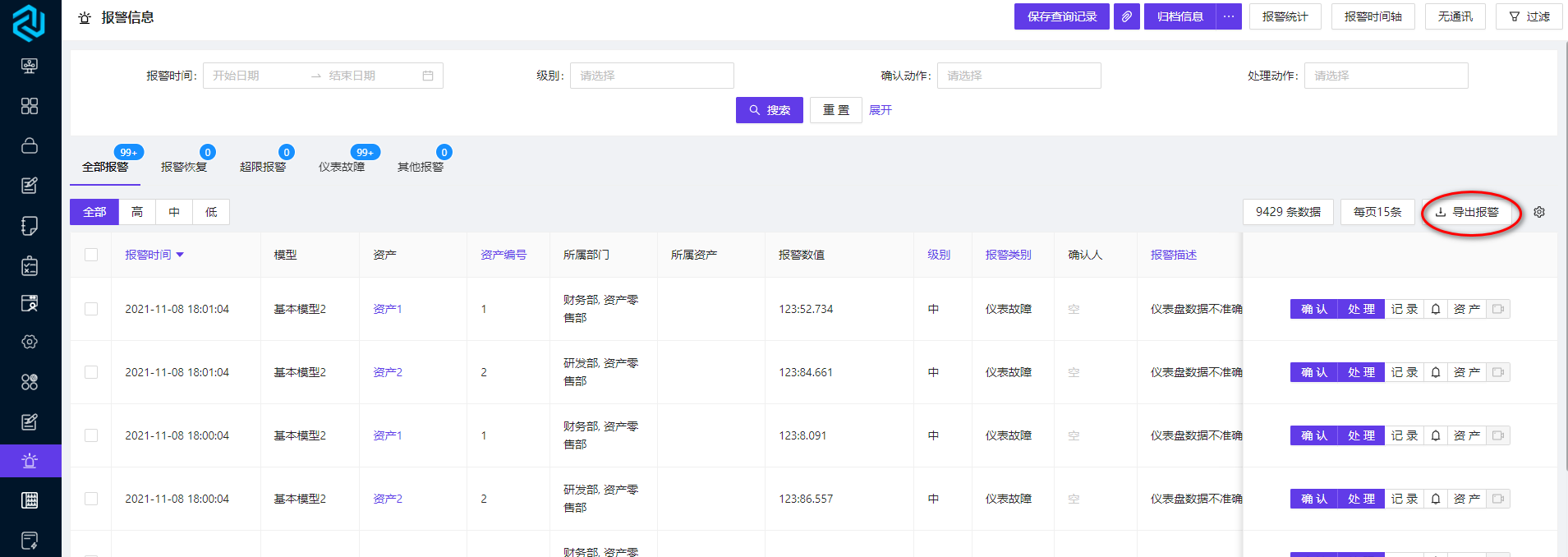This screenshot has height=557, width=1568.
Task: Sort by the 报警时间 column header
Action: (x=154, y=255)
